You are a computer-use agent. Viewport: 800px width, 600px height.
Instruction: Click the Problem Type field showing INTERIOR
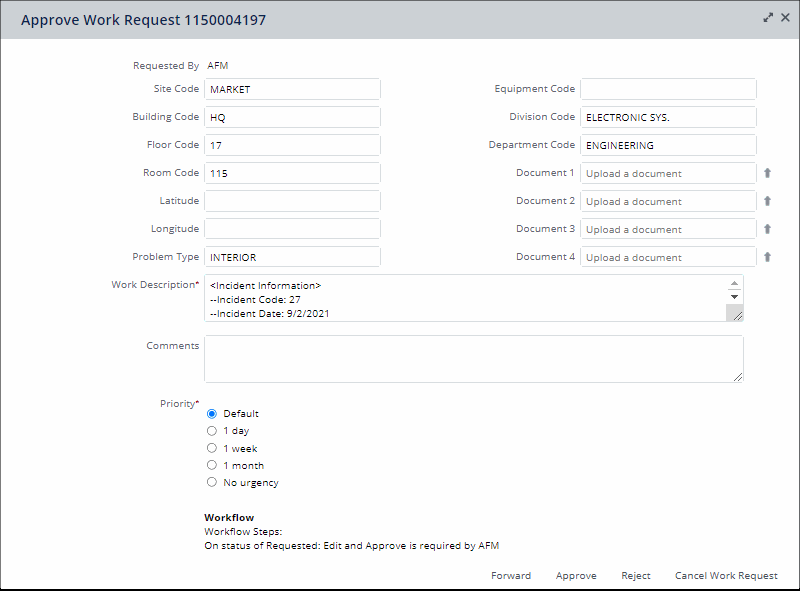coord(292,257)
